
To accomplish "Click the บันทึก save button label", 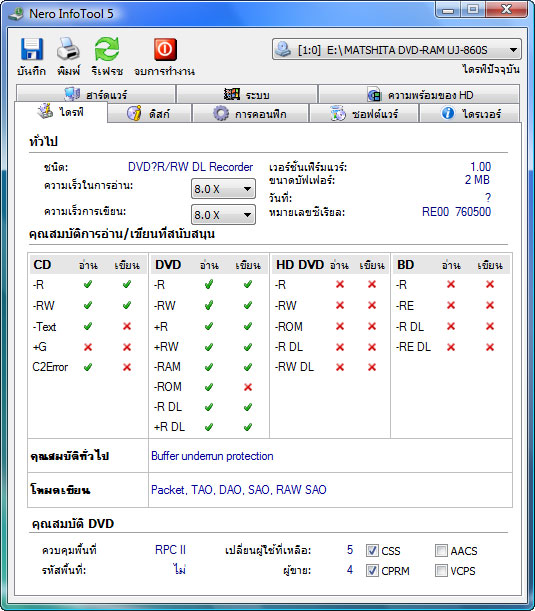I will [x=31, y=71].
